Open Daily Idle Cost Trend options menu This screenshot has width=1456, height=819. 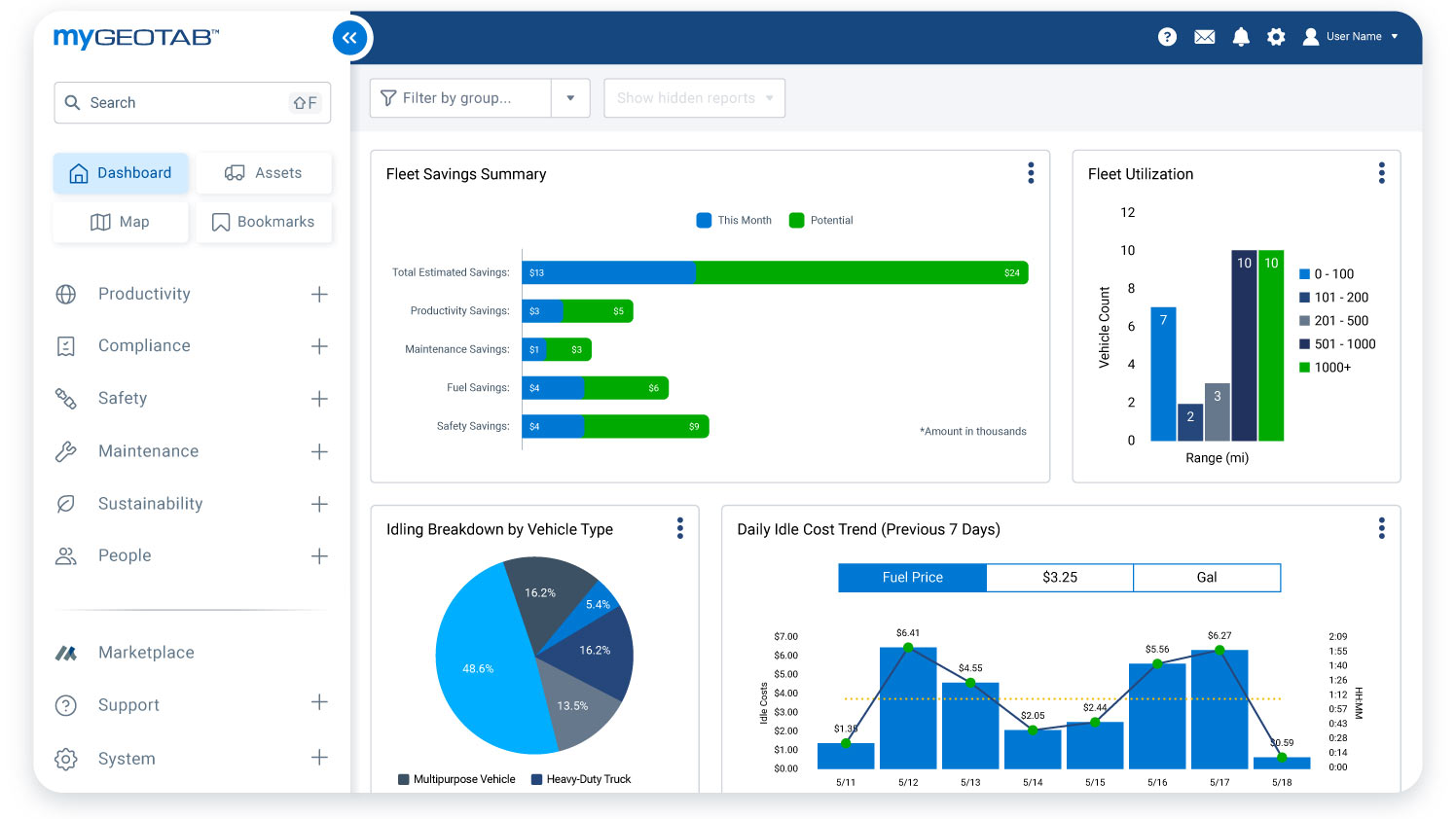1381,528
